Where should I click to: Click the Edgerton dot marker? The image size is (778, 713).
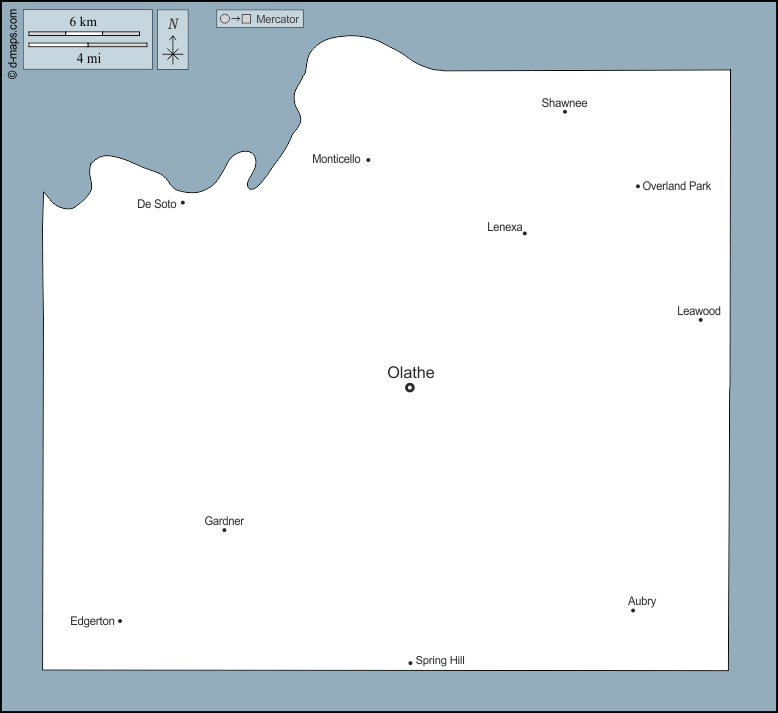tap(120, 621)
